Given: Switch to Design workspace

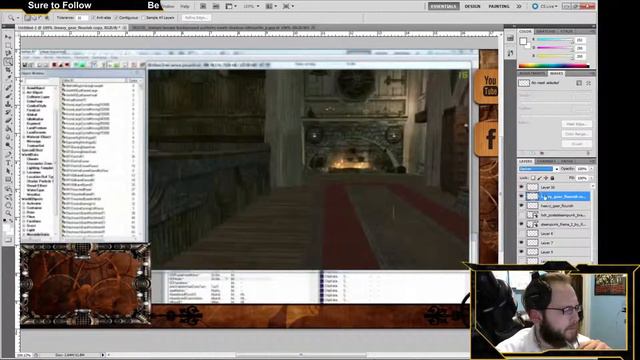Looking at the screenshot, I should [x=472, y=6].
